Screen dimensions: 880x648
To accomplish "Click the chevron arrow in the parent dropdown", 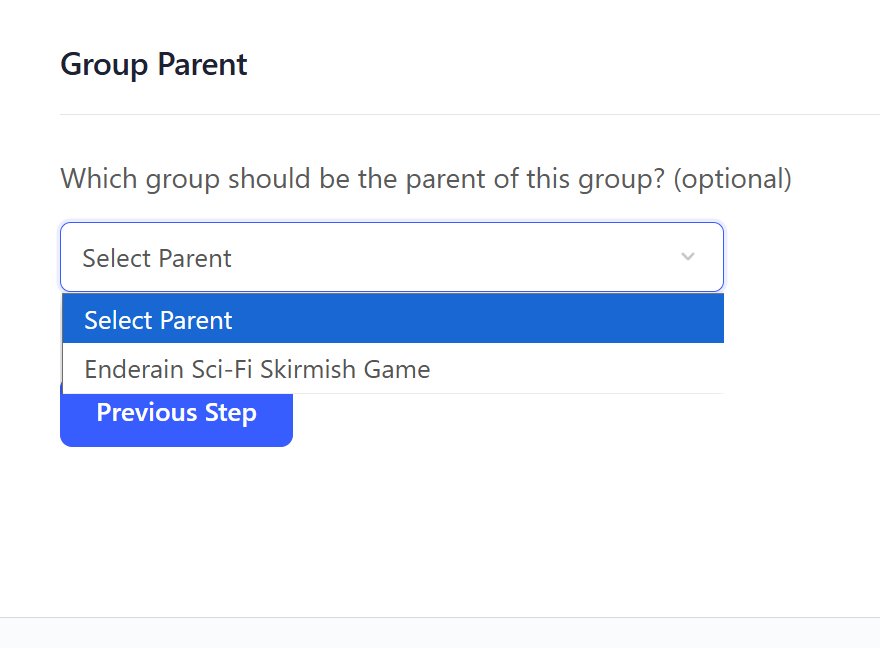I will 688,257.
